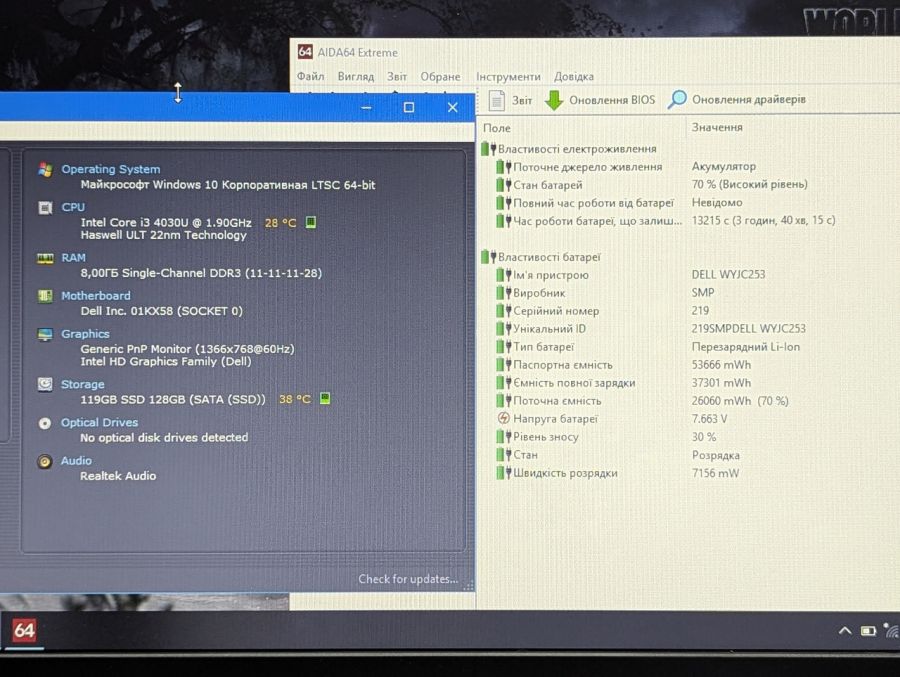Click the Check for updates... link
900x677 pixels.
pyautogui.click(x=408, y=579)
